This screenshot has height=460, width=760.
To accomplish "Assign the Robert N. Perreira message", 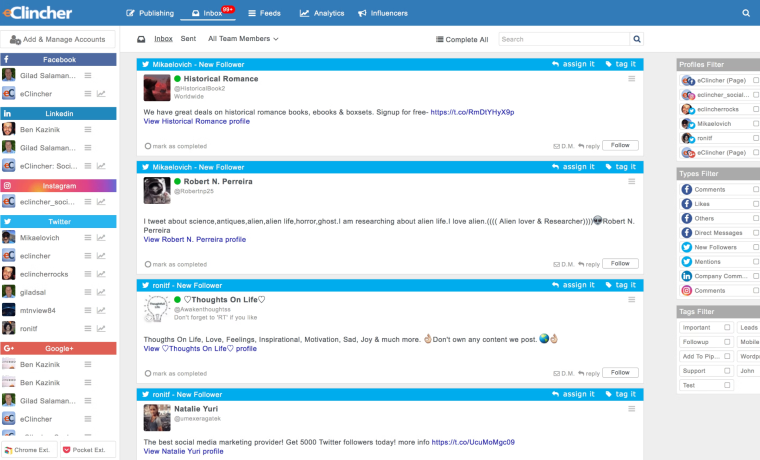I will point(573,167).
